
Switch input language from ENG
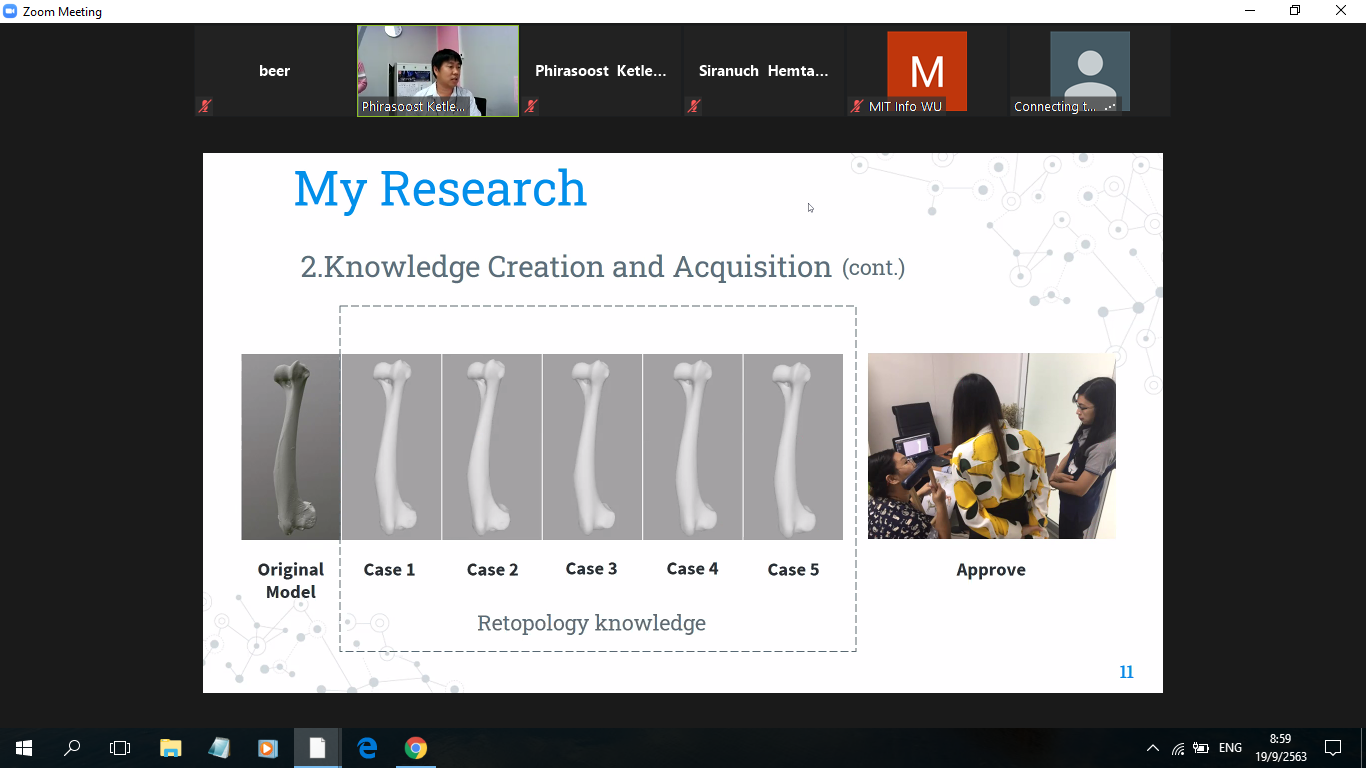[1230, 748]
